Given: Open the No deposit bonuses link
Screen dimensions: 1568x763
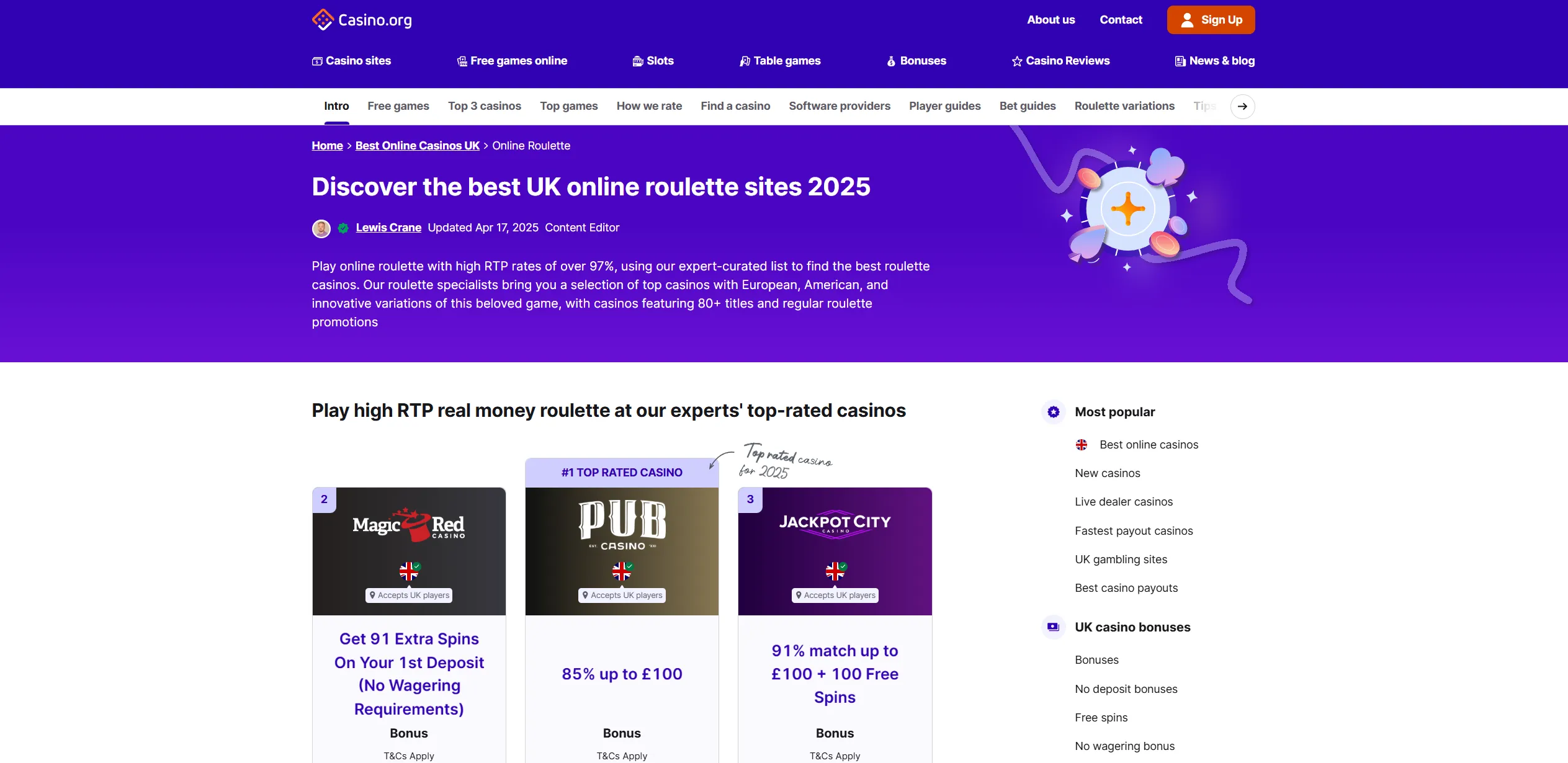Looking at the screenshot, I should pyautogui.click(x=1126, y=689).
